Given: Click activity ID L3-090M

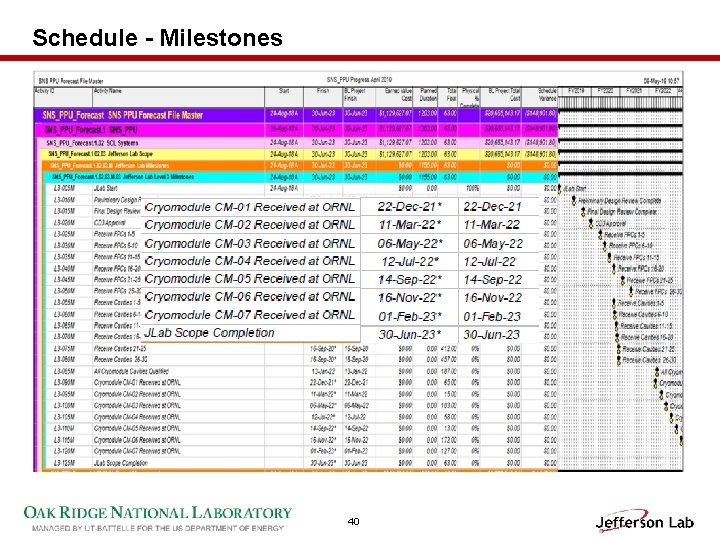Looking at the screenshot, I should point(65,382).
